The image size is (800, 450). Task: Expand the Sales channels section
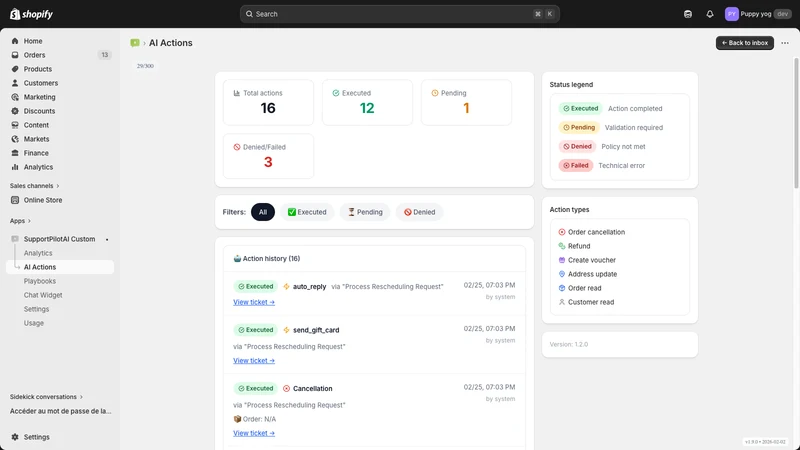(x=35, y=186)
